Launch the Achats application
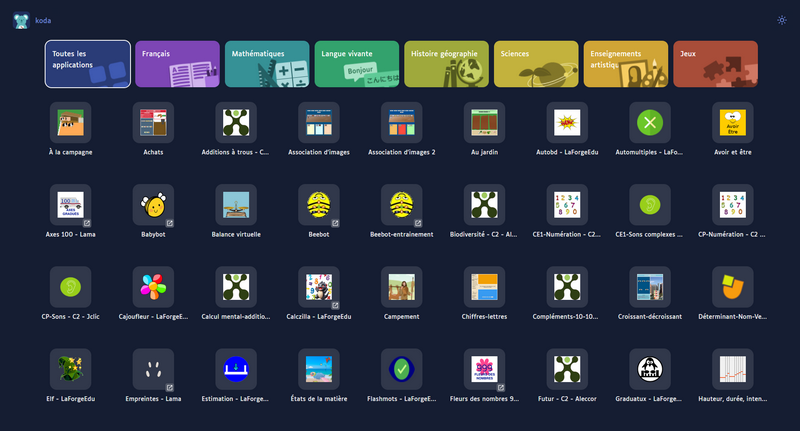The image size is (800, 431). 153,123
